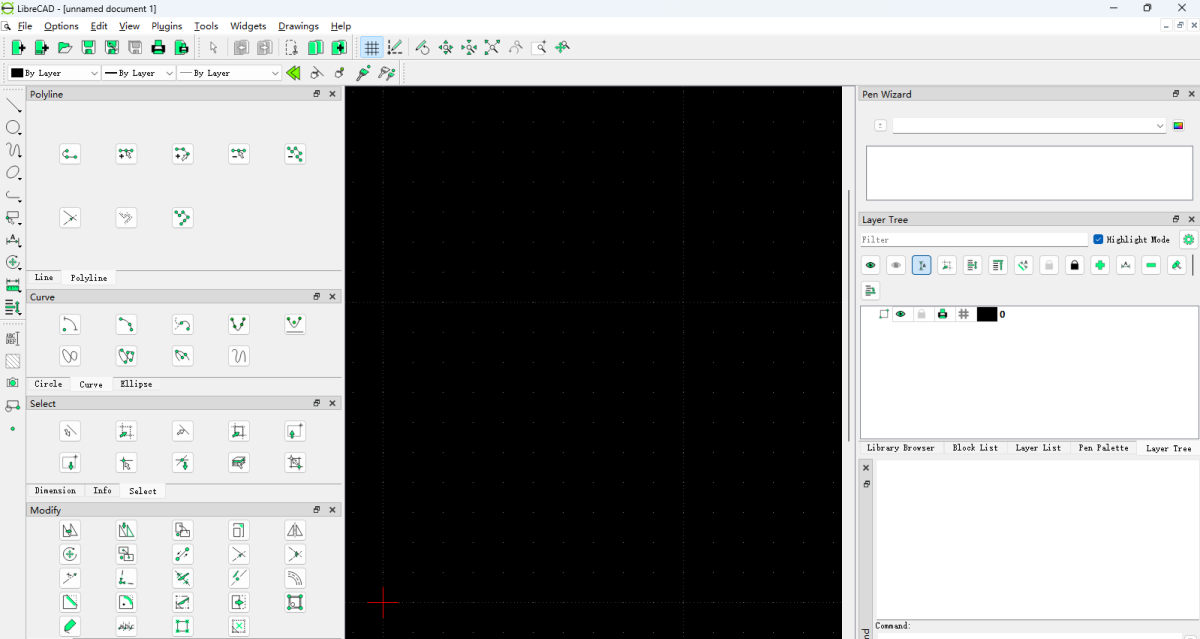Open the Layer Tree settings gear
The width and height of the screenshot is (1200, 639).
[x=1188, y=239]
